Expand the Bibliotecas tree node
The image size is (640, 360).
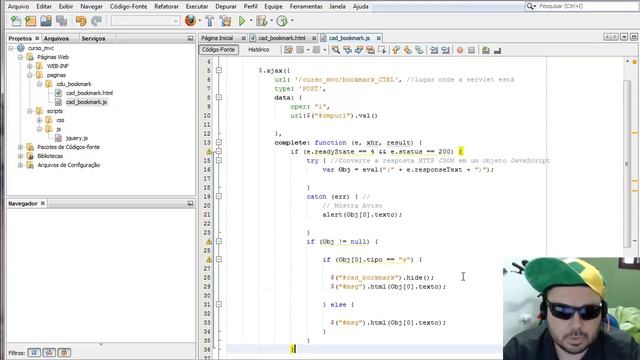pos(20,156)
